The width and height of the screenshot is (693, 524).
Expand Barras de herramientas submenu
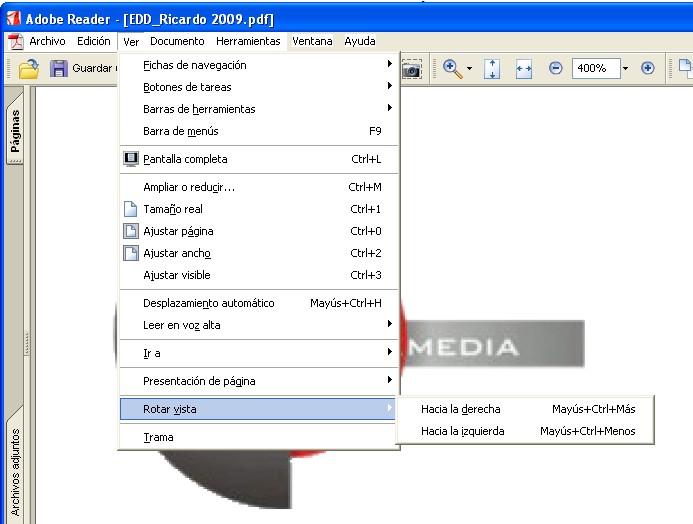pyautogui.click(x=259, y=109)
